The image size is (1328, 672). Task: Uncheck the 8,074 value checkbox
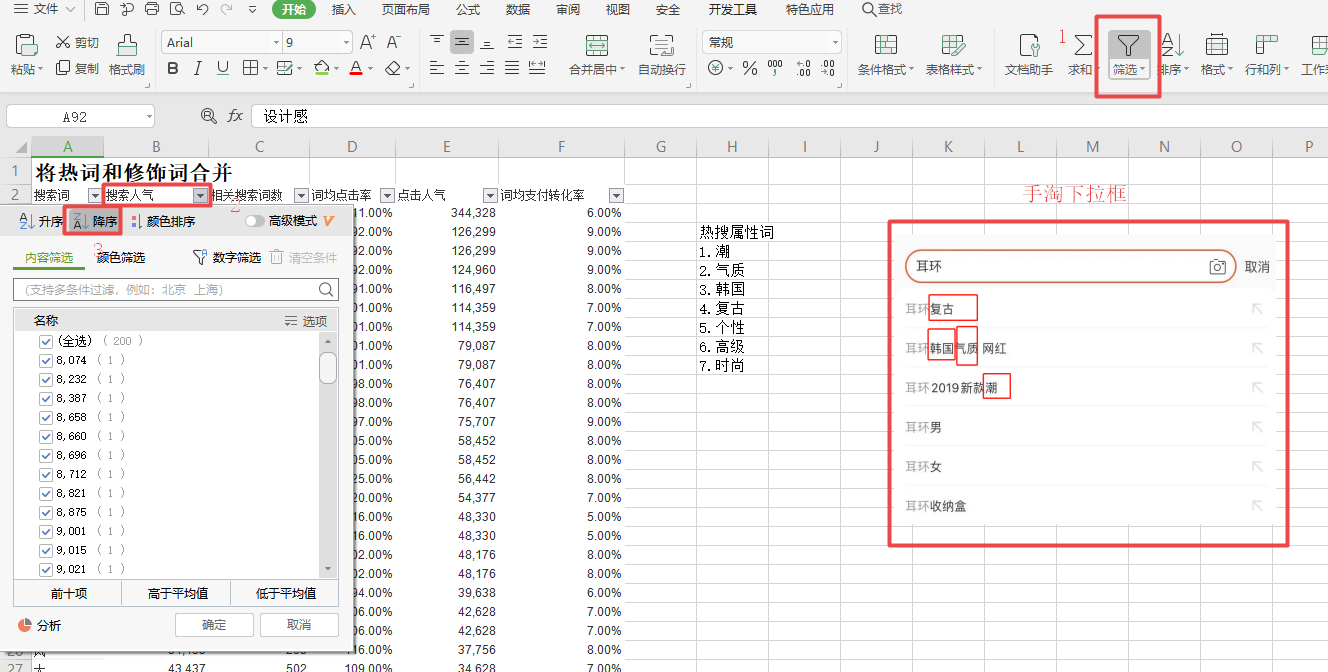[45, 360]
